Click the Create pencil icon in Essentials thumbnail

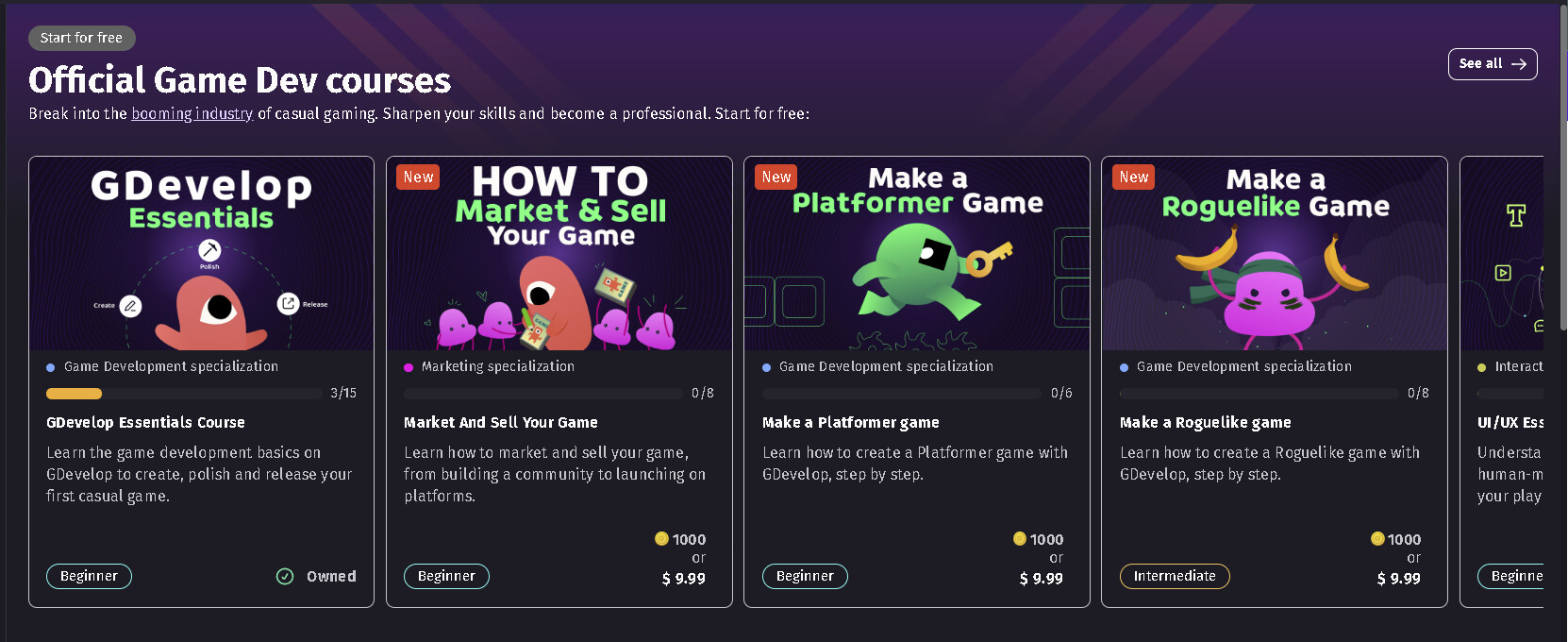coord(131,306)
